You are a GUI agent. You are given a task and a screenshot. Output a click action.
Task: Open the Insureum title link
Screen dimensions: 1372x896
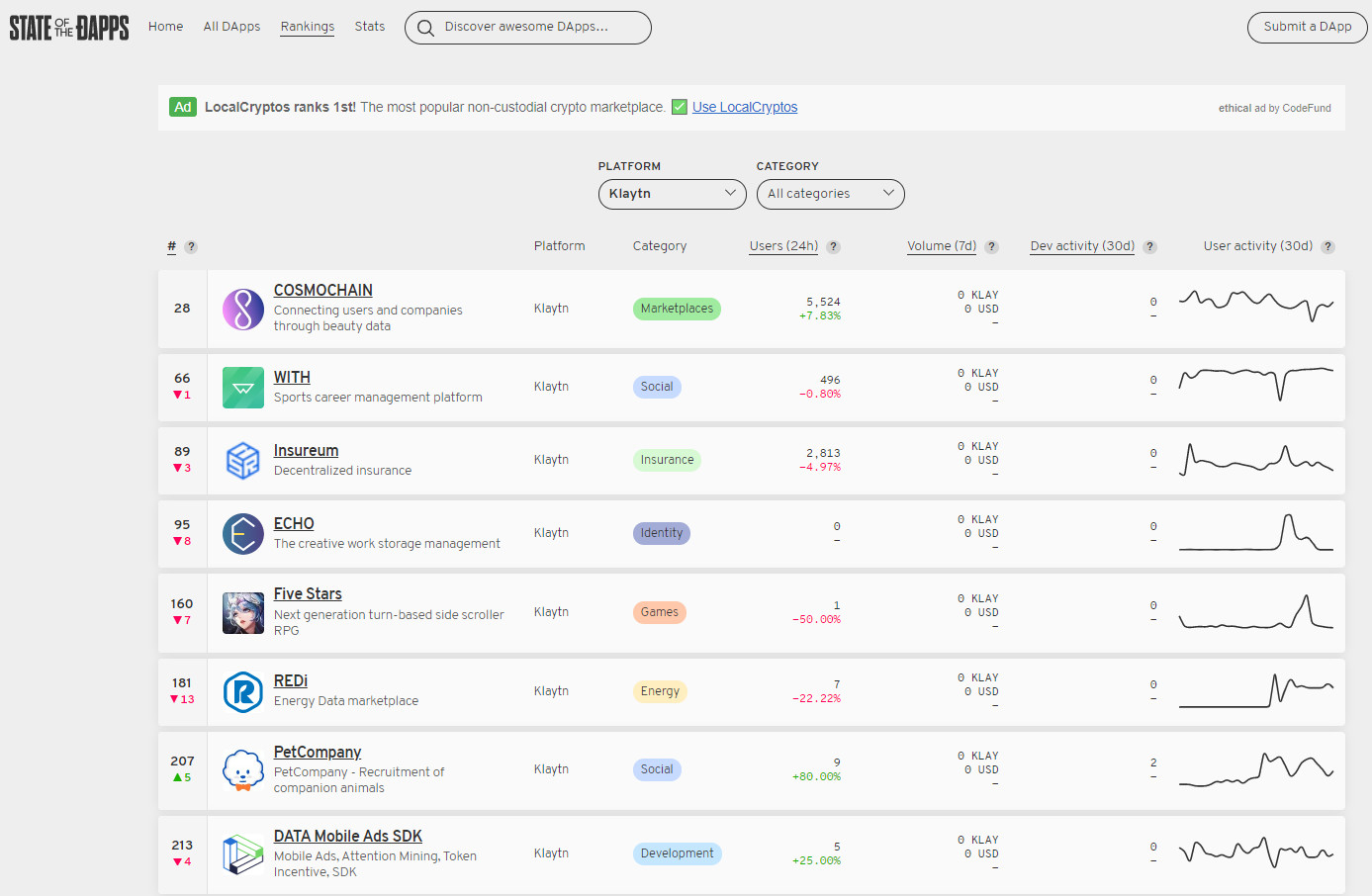(x=307, y=451)
